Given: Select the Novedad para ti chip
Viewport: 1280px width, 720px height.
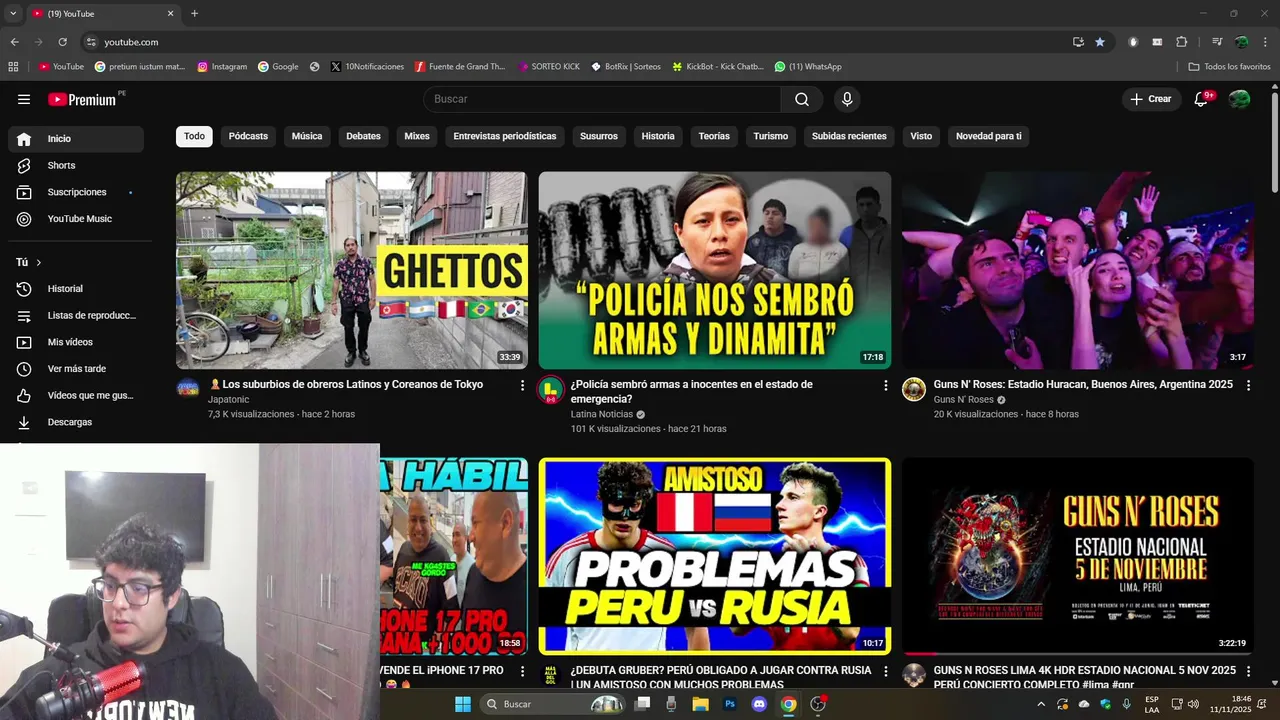Looking at the screenshot, I should pyautogui.click(x=989, y=136).
